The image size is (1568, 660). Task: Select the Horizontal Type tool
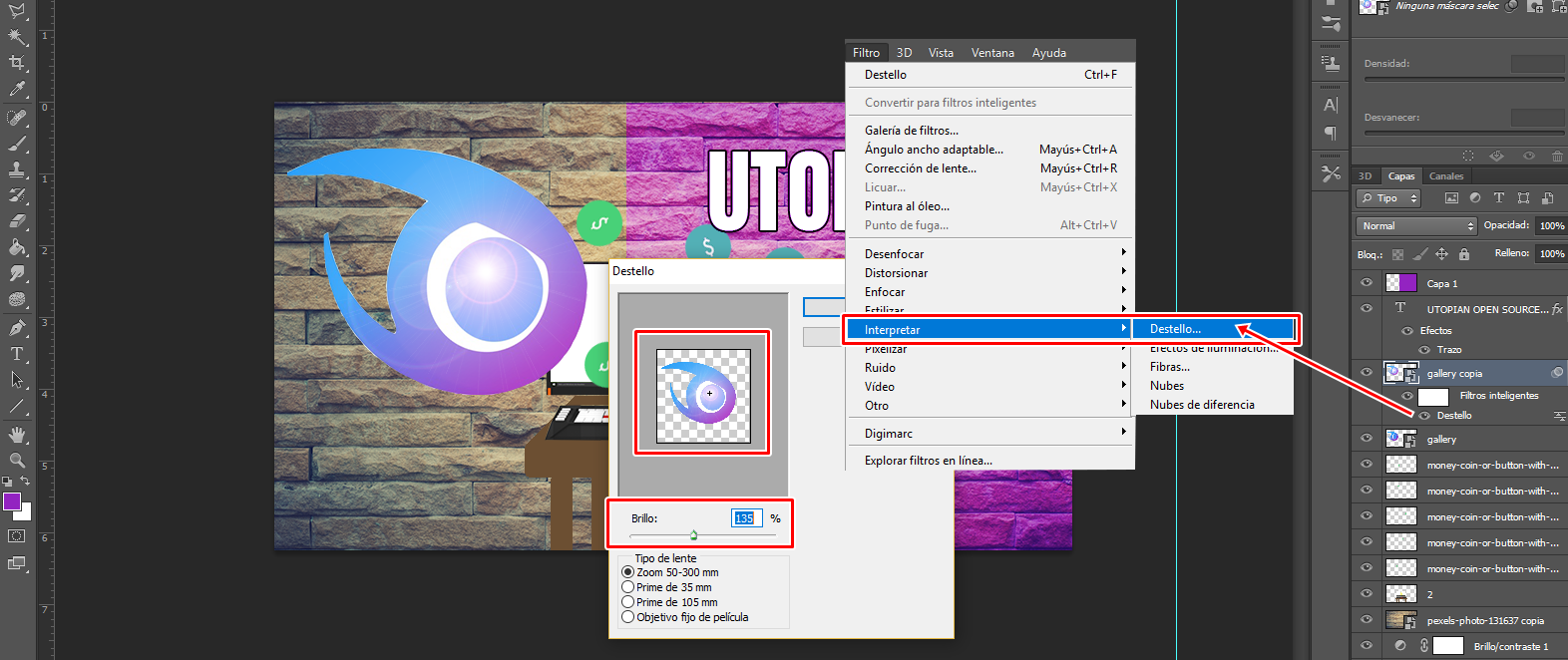coord(17,354)
